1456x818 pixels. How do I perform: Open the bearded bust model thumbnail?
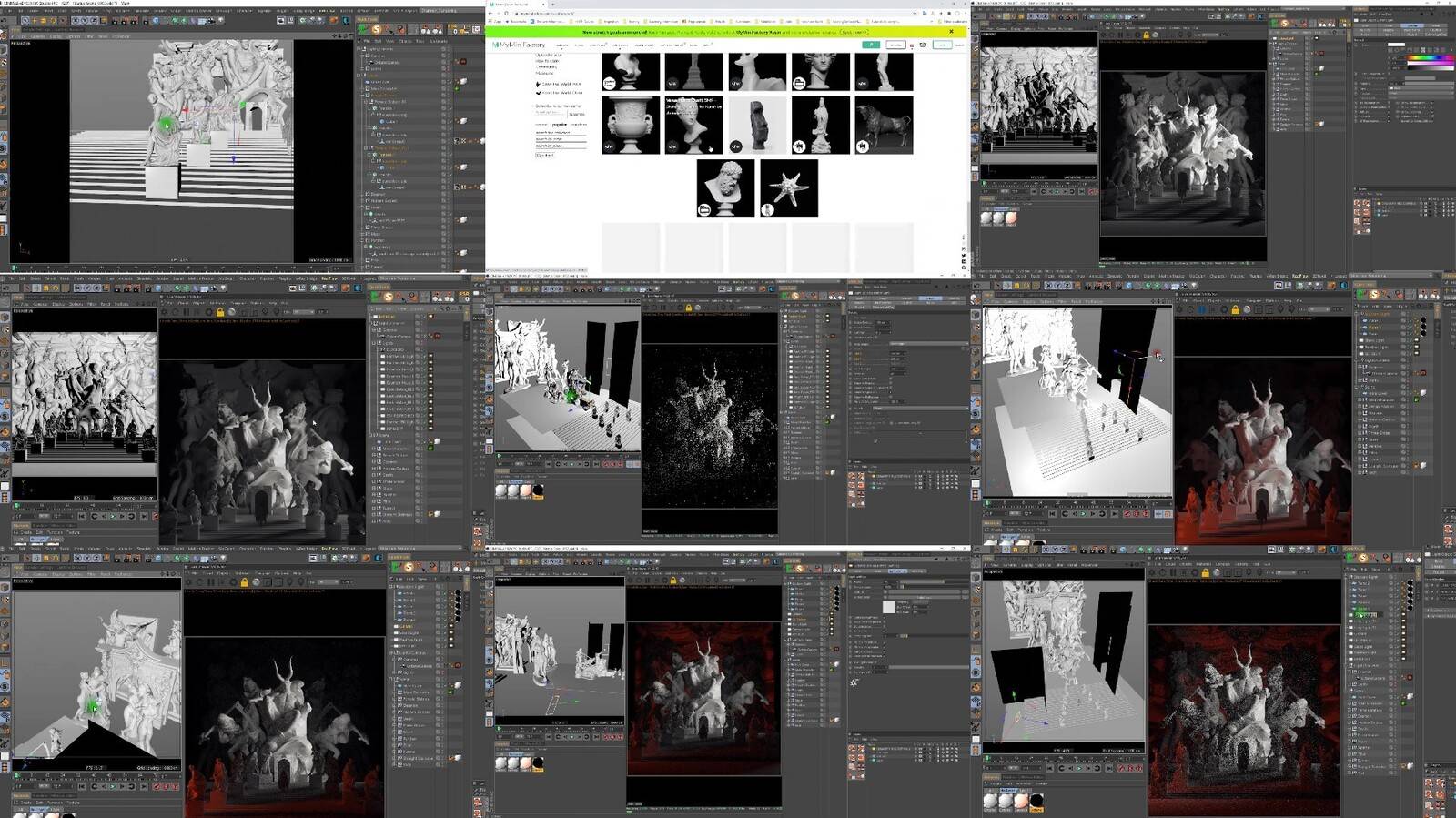[x=725, y=188]
